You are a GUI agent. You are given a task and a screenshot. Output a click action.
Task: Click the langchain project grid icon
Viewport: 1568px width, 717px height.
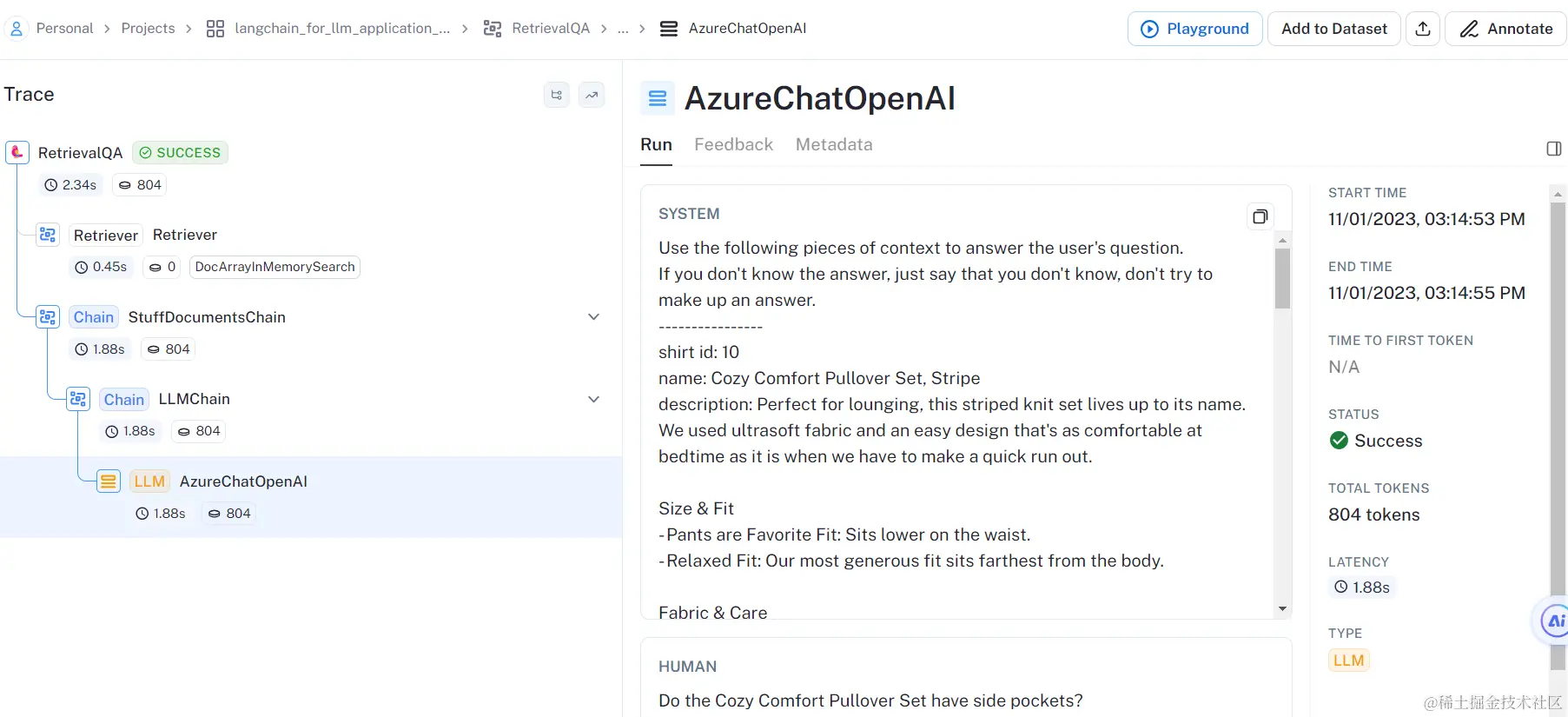215,29
